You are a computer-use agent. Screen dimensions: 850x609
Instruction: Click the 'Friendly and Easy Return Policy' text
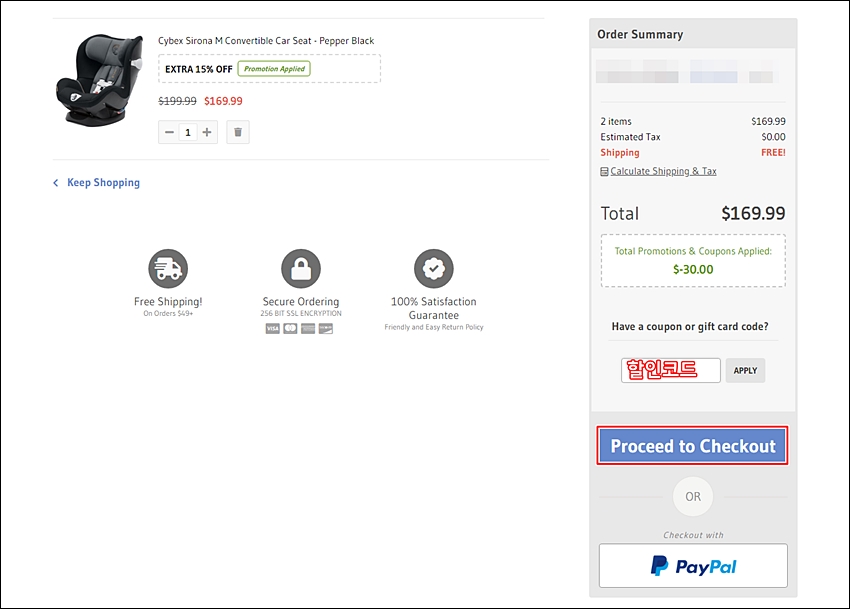pyautogui.click(x=434, y=327)
